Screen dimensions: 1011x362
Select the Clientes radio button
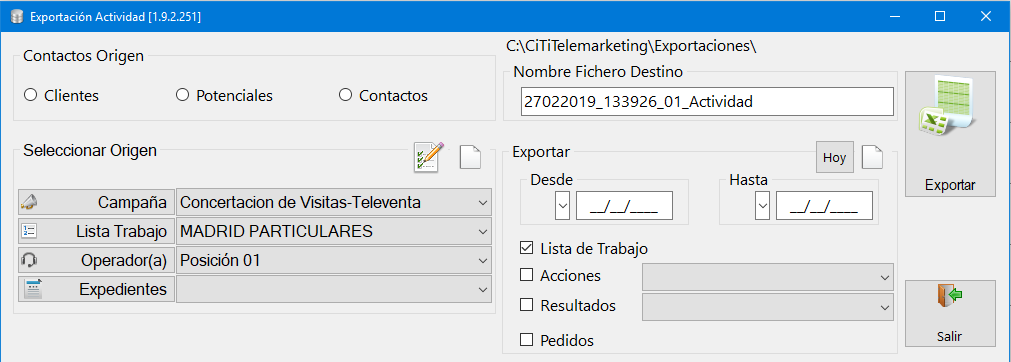[x=30, y=96]
